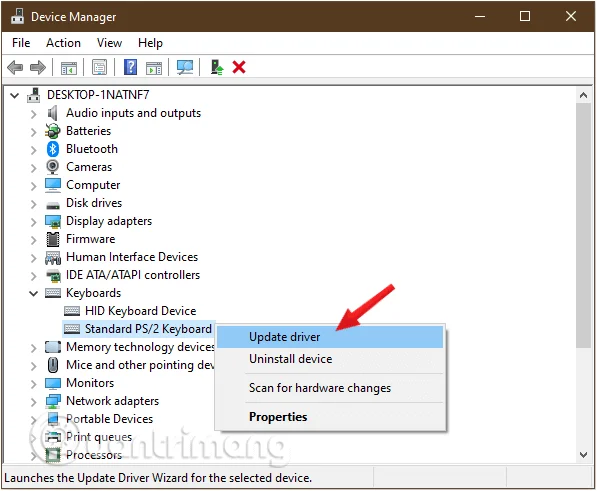The image size is (597, 491).
Task: Click the Keyboards category icon
Action: coord(53,293)
